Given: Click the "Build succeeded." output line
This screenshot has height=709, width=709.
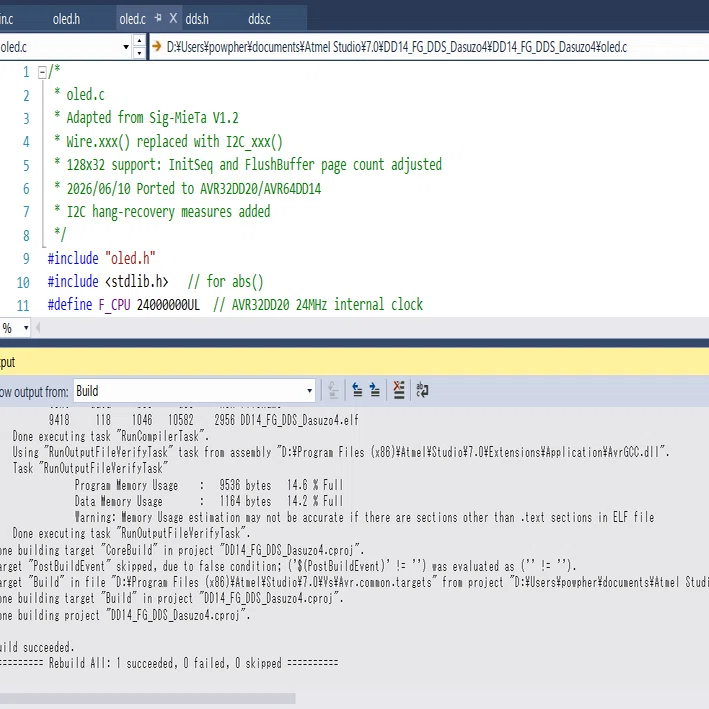Looking at the screenshot, I should (x=37, y=647).
